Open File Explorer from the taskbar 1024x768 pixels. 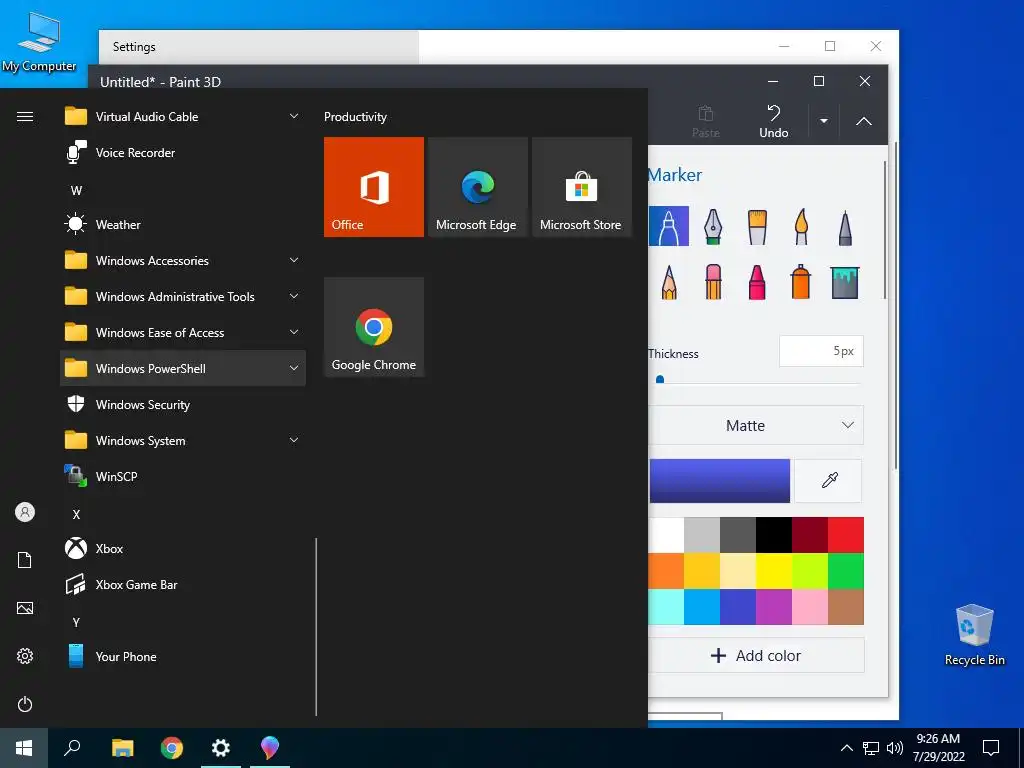[x=122, y=748]
